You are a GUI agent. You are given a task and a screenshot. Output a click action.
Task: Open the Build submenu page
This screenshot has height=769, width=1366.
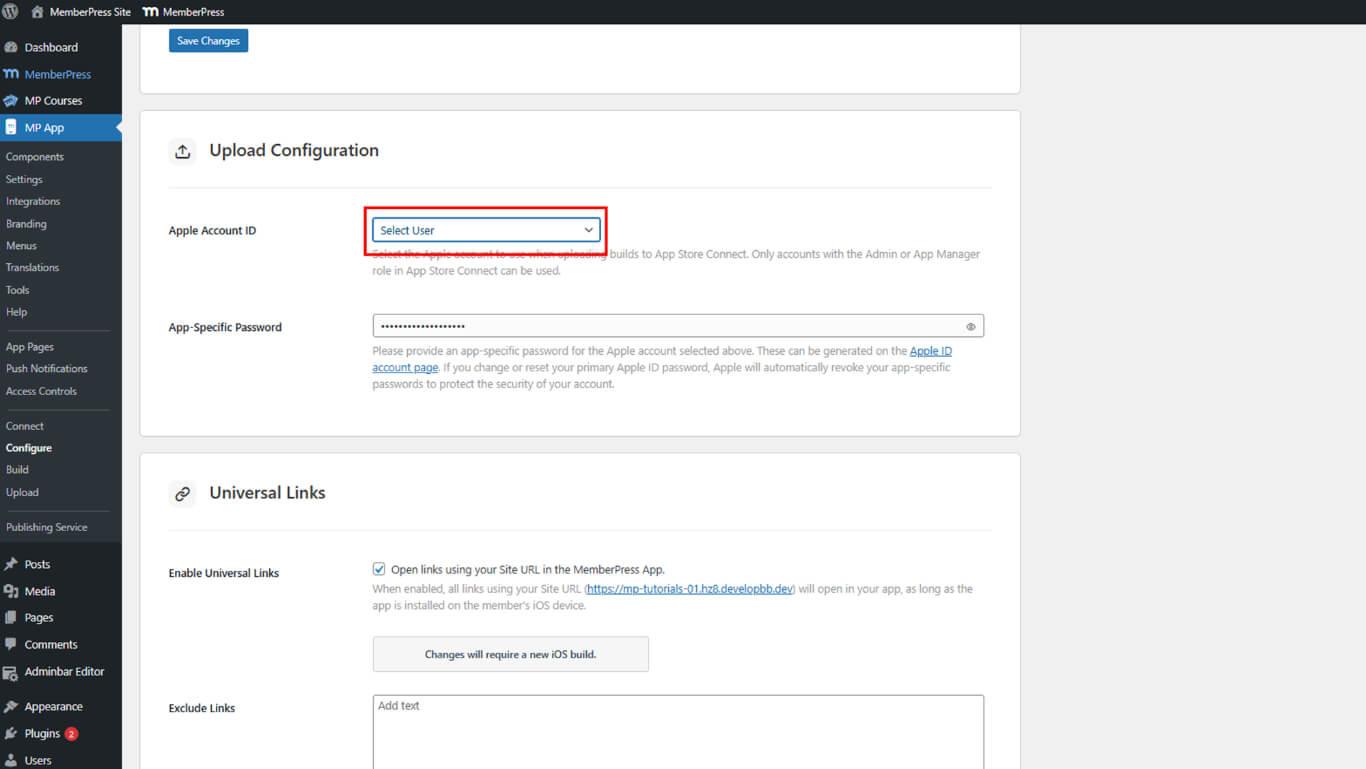pos(17,470)
